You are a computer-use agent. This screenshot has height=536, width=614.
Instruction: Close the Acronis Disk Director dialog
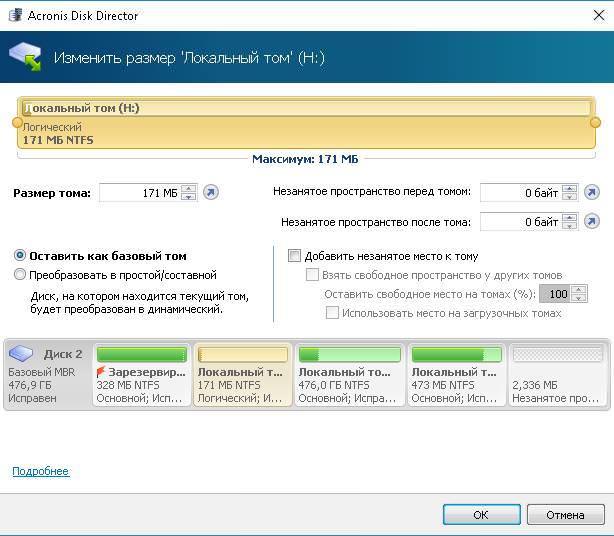click(599, 15)
